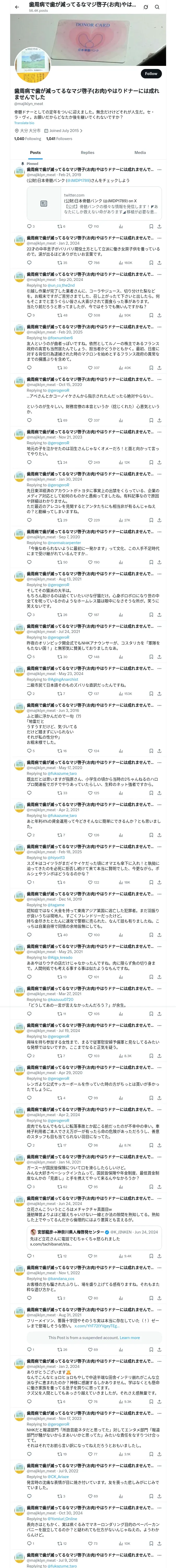Open more options on Jan 2, 2024 post
Image resolution: width=176 pixels, height=1568 pixels.
[x=160, y=238]
